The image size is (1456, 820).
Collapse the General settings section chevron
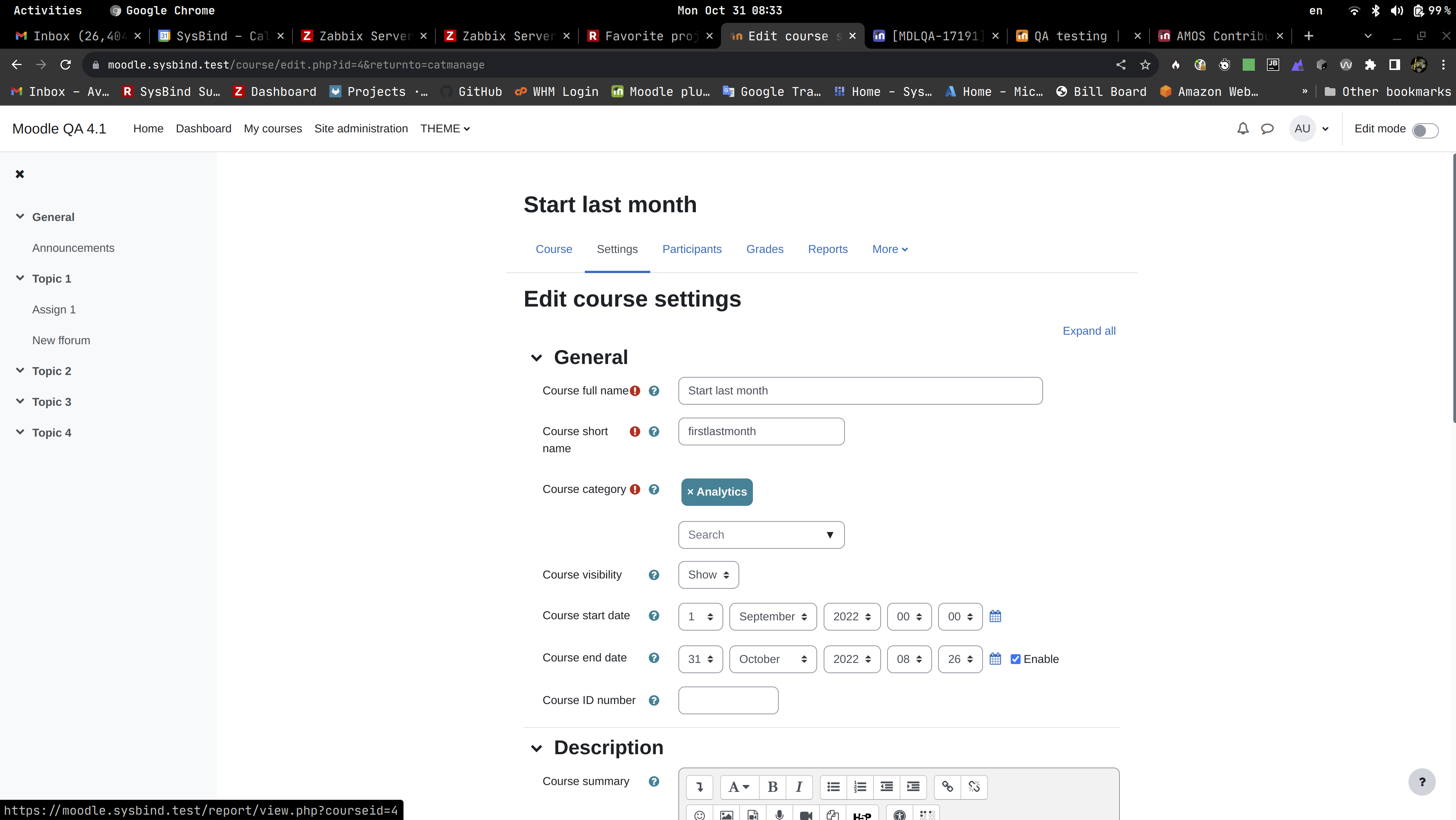click(537, 358)
